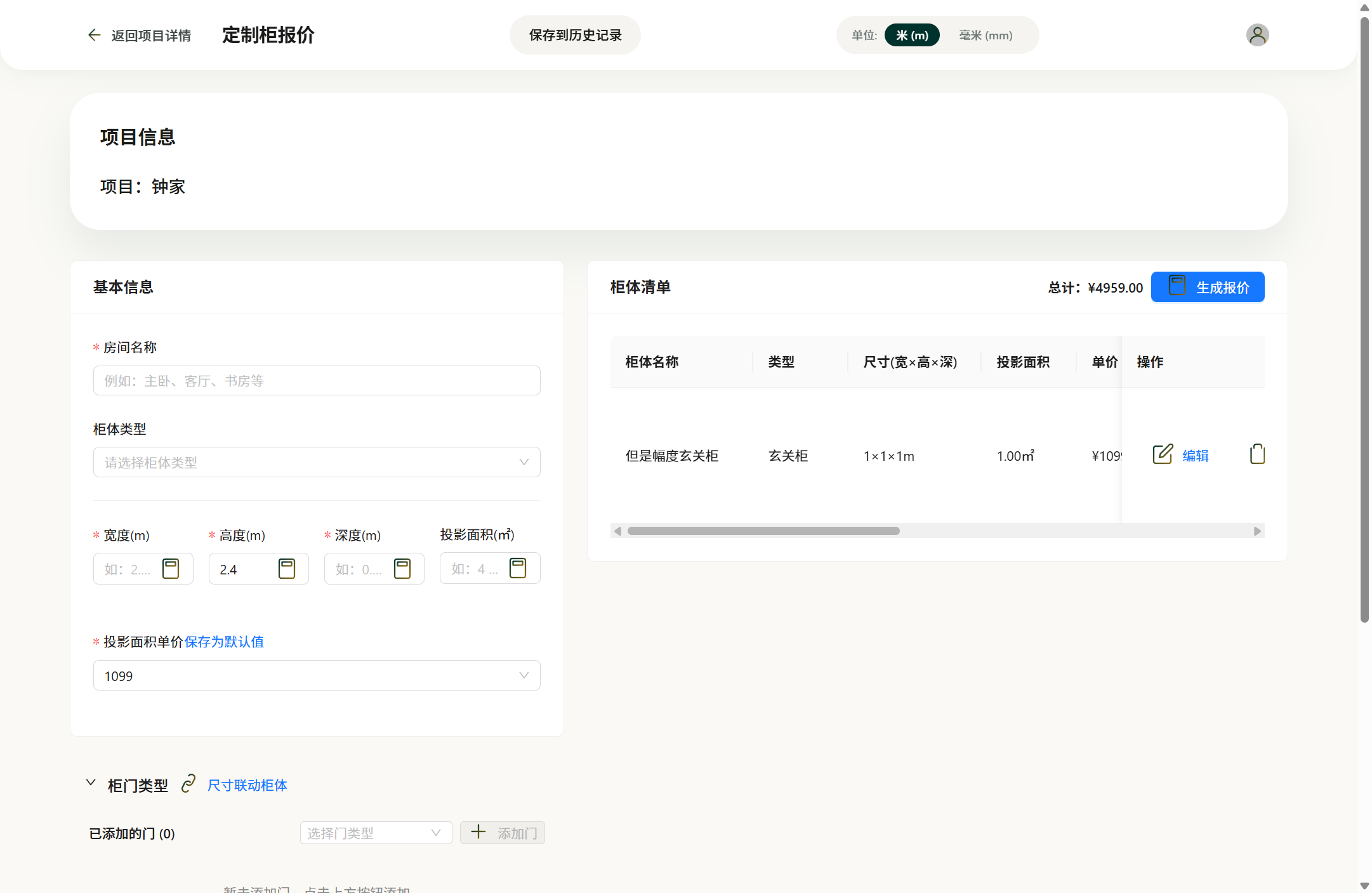Click the 生成报价 button
This screenshot has width=1372, height=893.
click(1208, 287)
